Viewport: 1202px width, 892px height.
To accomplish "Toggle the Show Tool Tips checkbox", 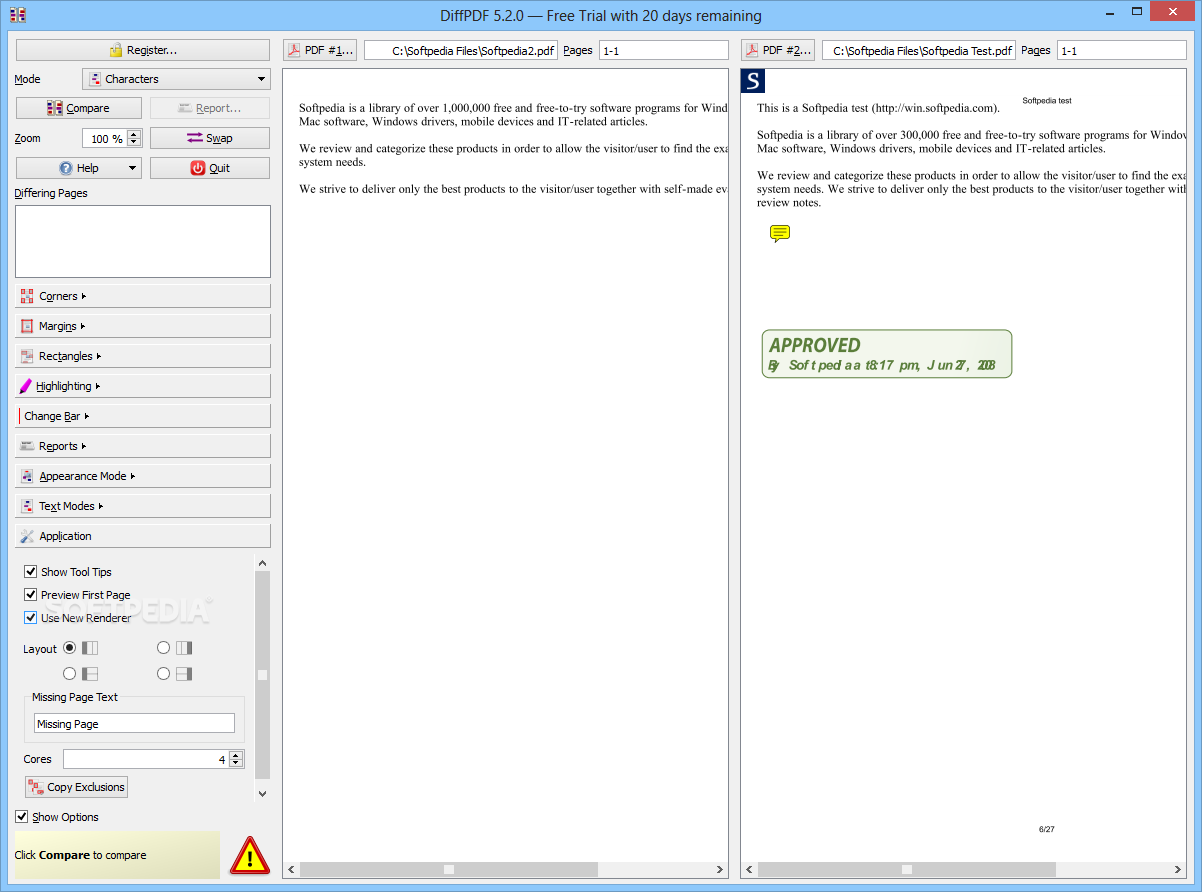I will tap(31, 572).
